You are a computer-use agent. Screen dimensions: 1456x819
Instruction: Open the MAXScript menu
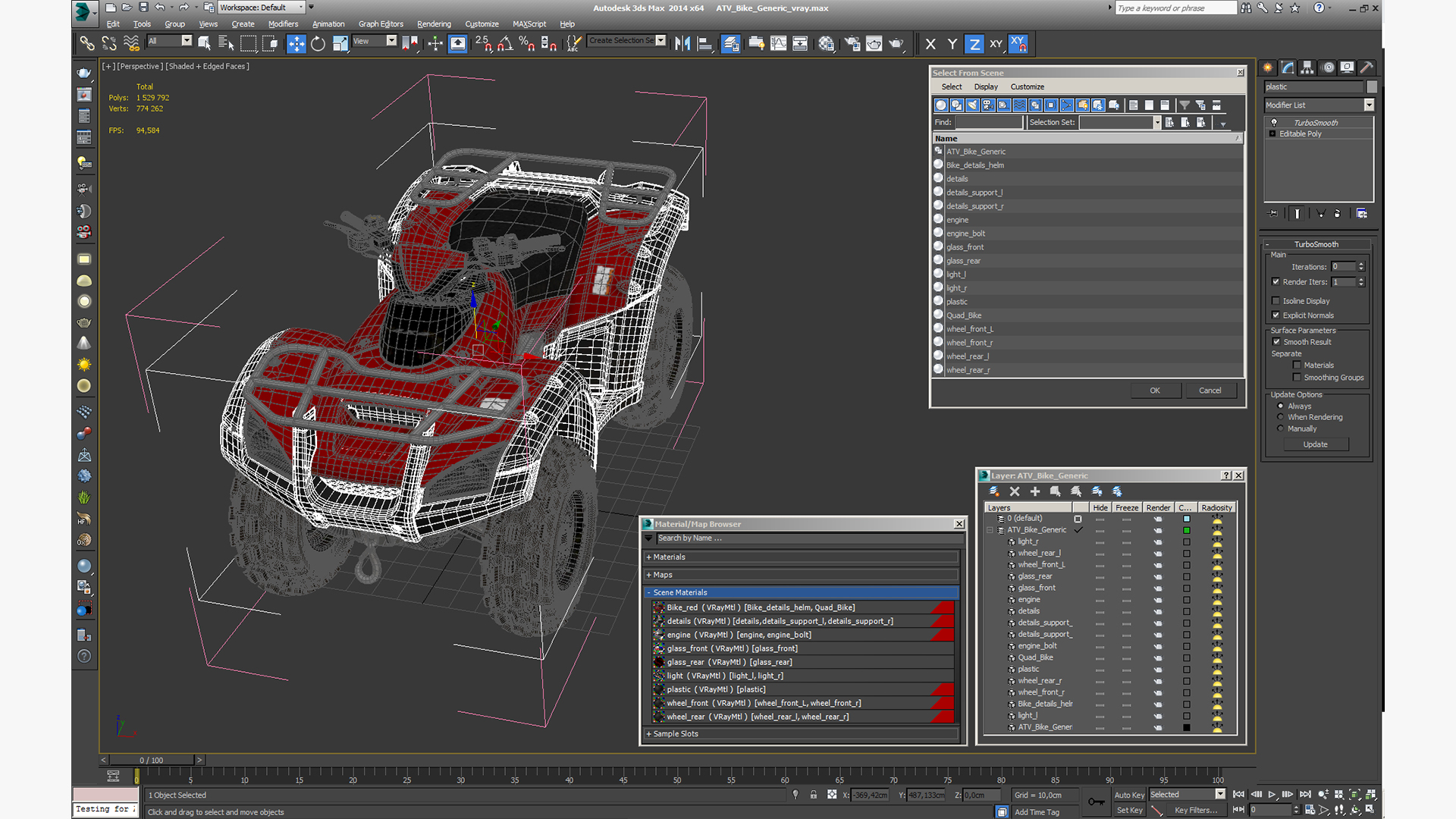[529, 24]
